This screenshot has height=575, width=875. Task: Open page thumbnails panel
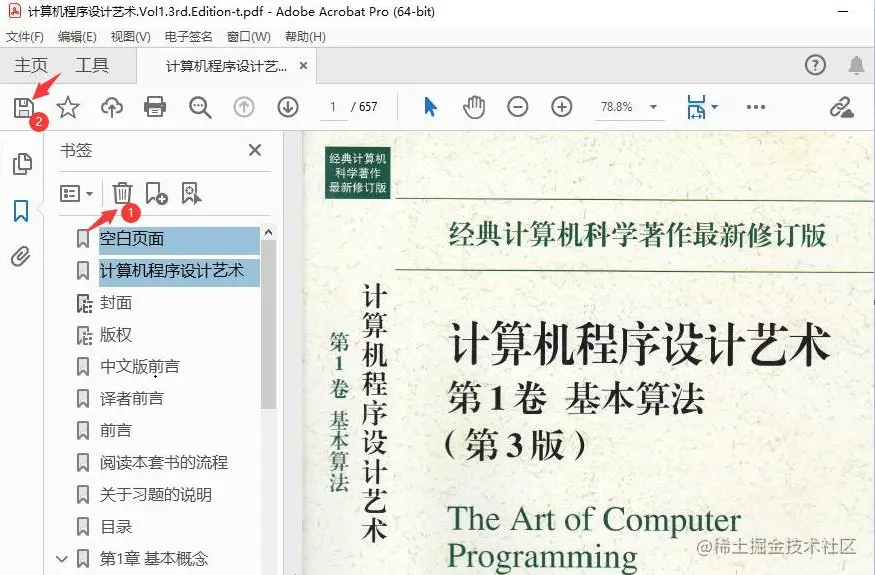pyautogui.click(x=22, y=164)
